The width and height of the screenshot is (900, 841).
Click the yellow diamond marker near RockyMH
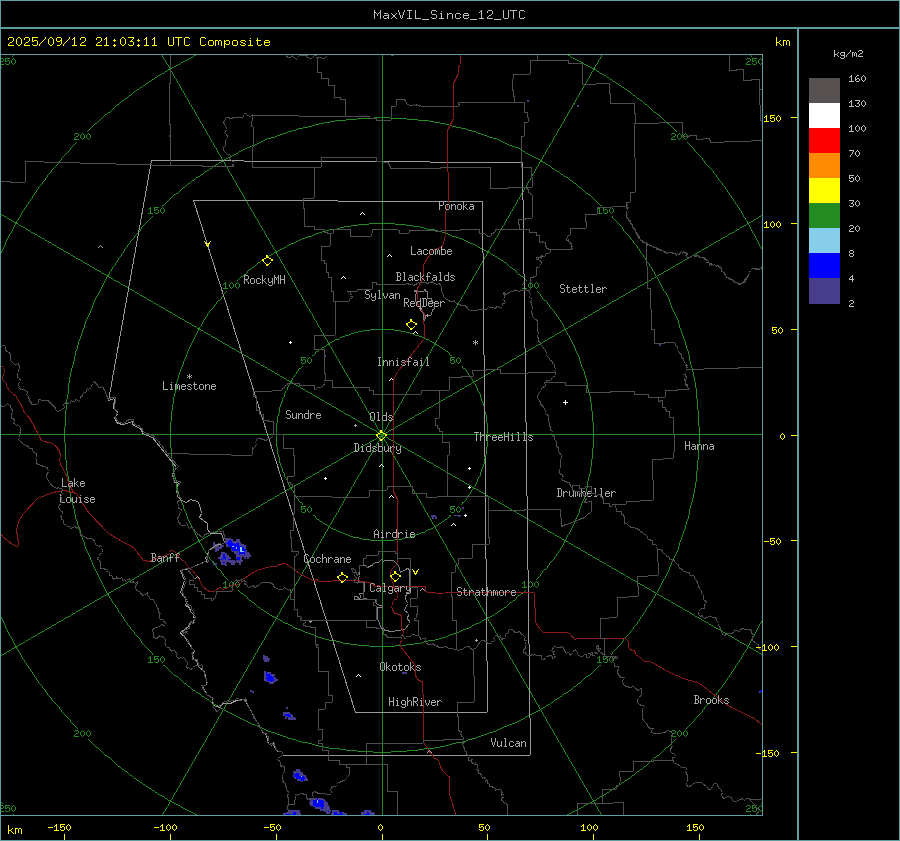[x=267, y=261]
